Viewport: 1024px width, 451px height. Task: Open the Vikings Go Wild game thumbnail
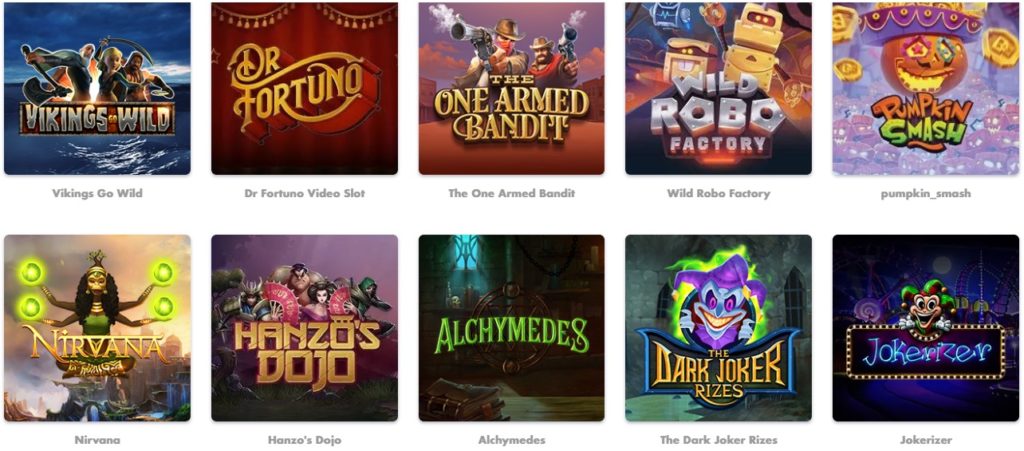pyautogui.click(x=97, y=89)
